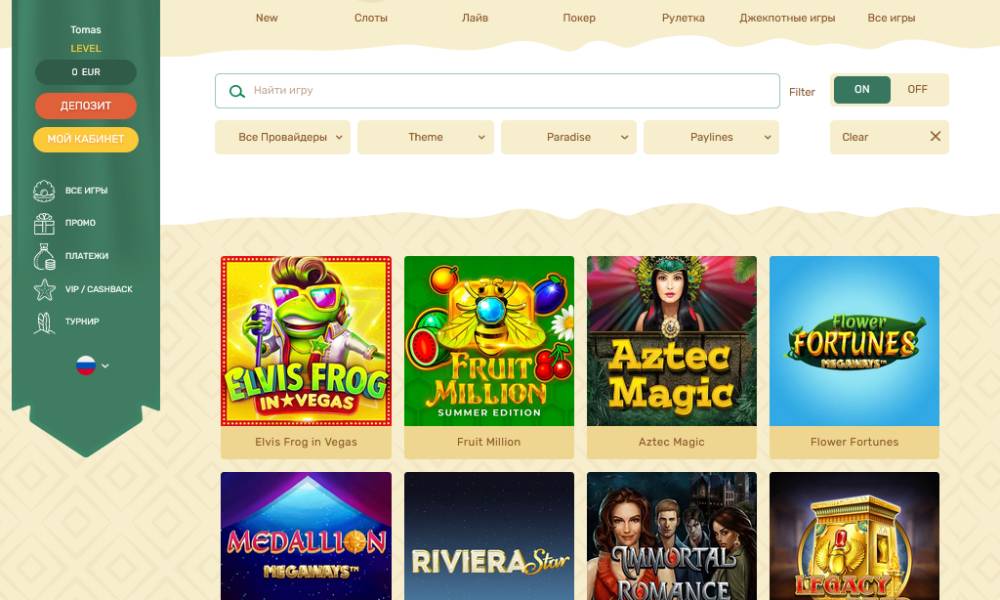Expand the Paylines dropdown
Image resolution: width=1000 pixels, height=600 pixels.
(x=711, y=137)
